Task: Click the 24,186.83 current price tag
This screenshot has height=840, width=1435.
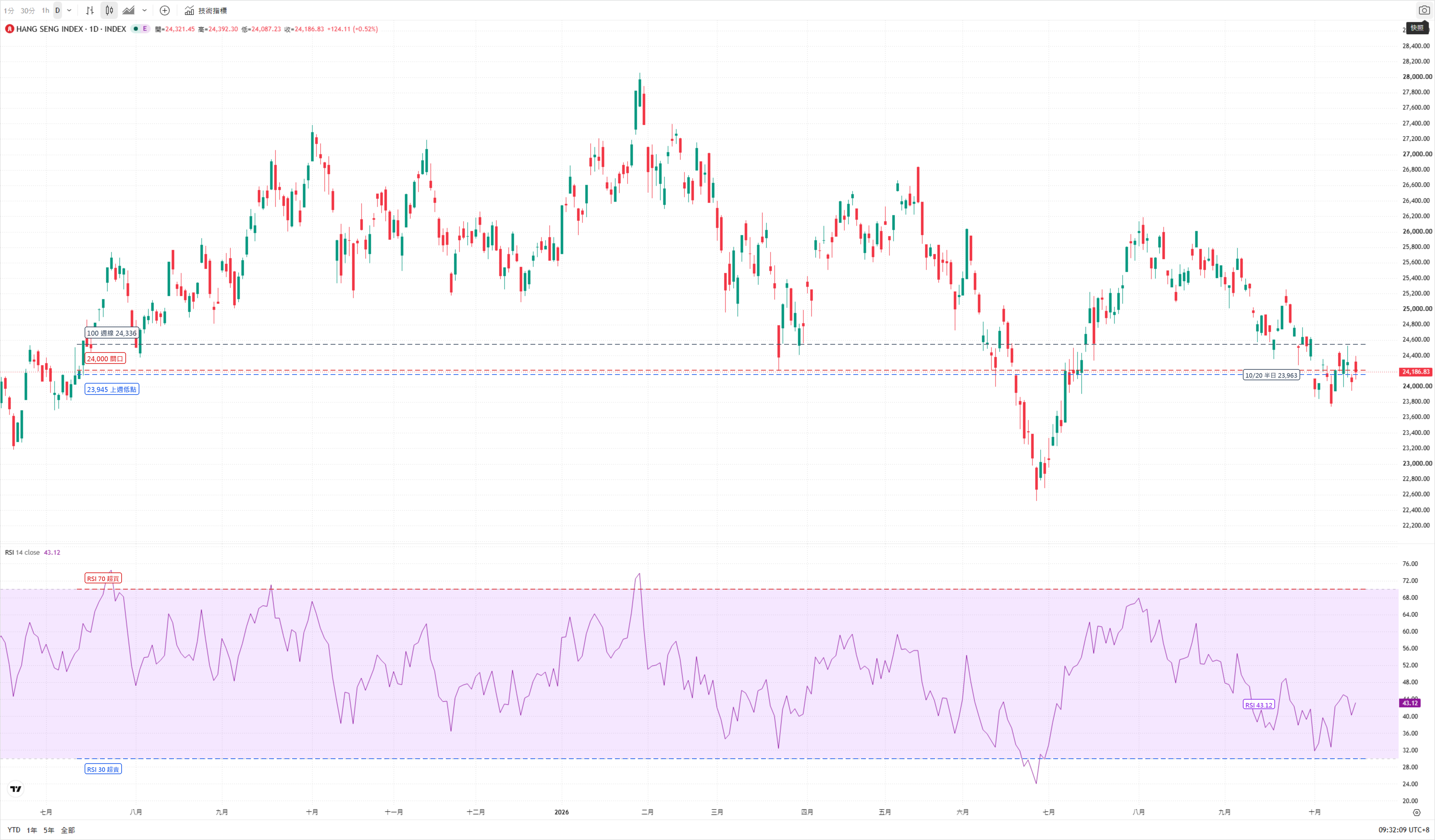Action: 1415,372
